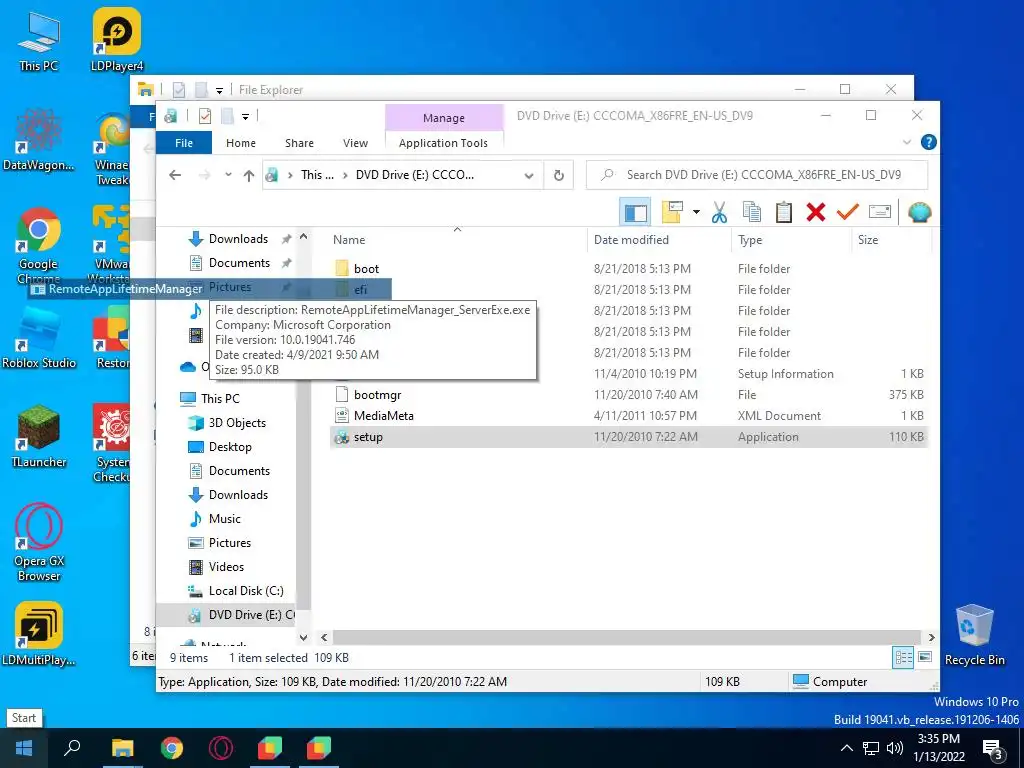Click scroll-down arrow of navigation pane
This screenshot has width=1024, height=768.
(303, 637)
